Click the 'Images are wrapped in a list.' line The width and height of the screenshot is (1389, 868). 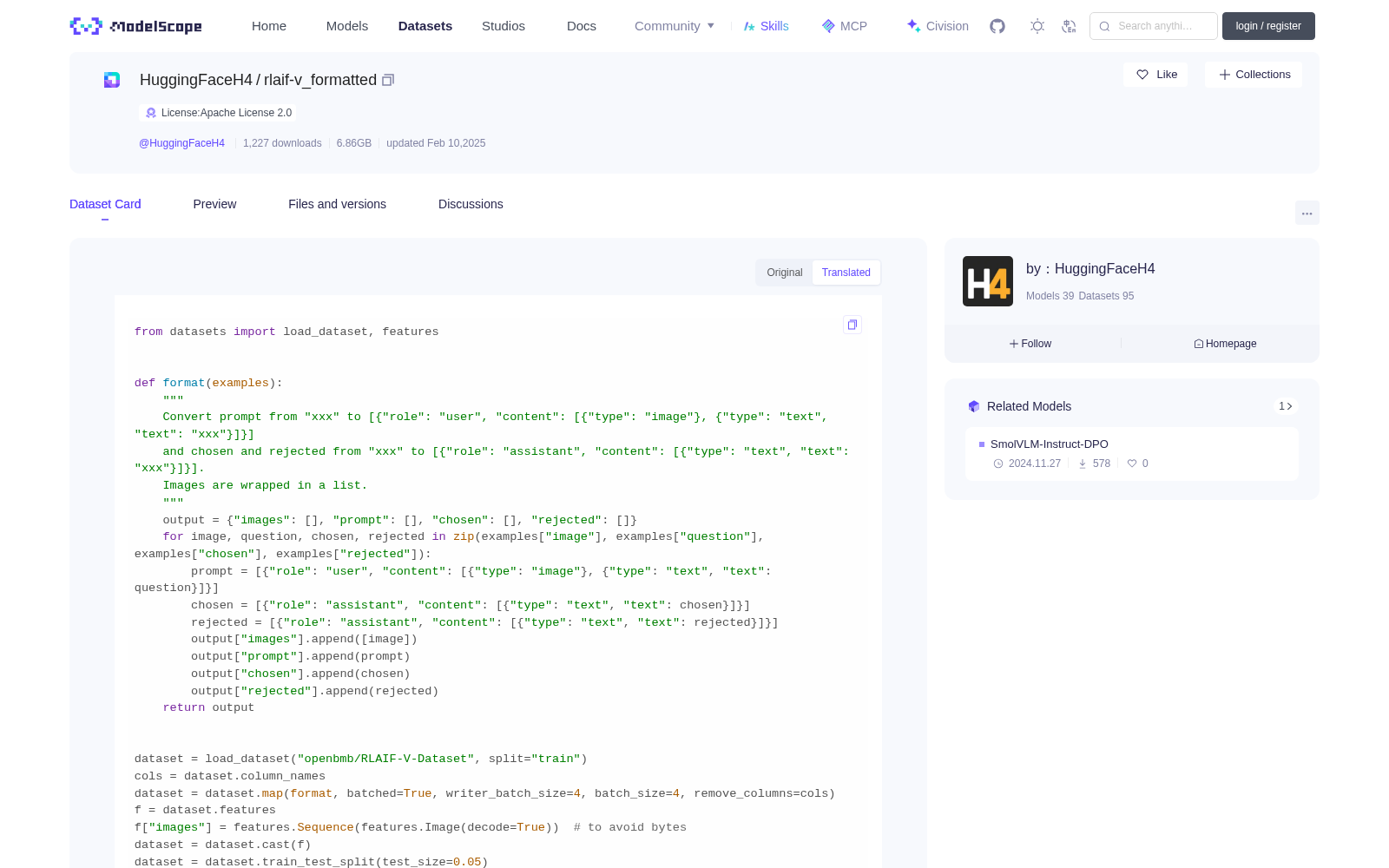tap(265, 486)
